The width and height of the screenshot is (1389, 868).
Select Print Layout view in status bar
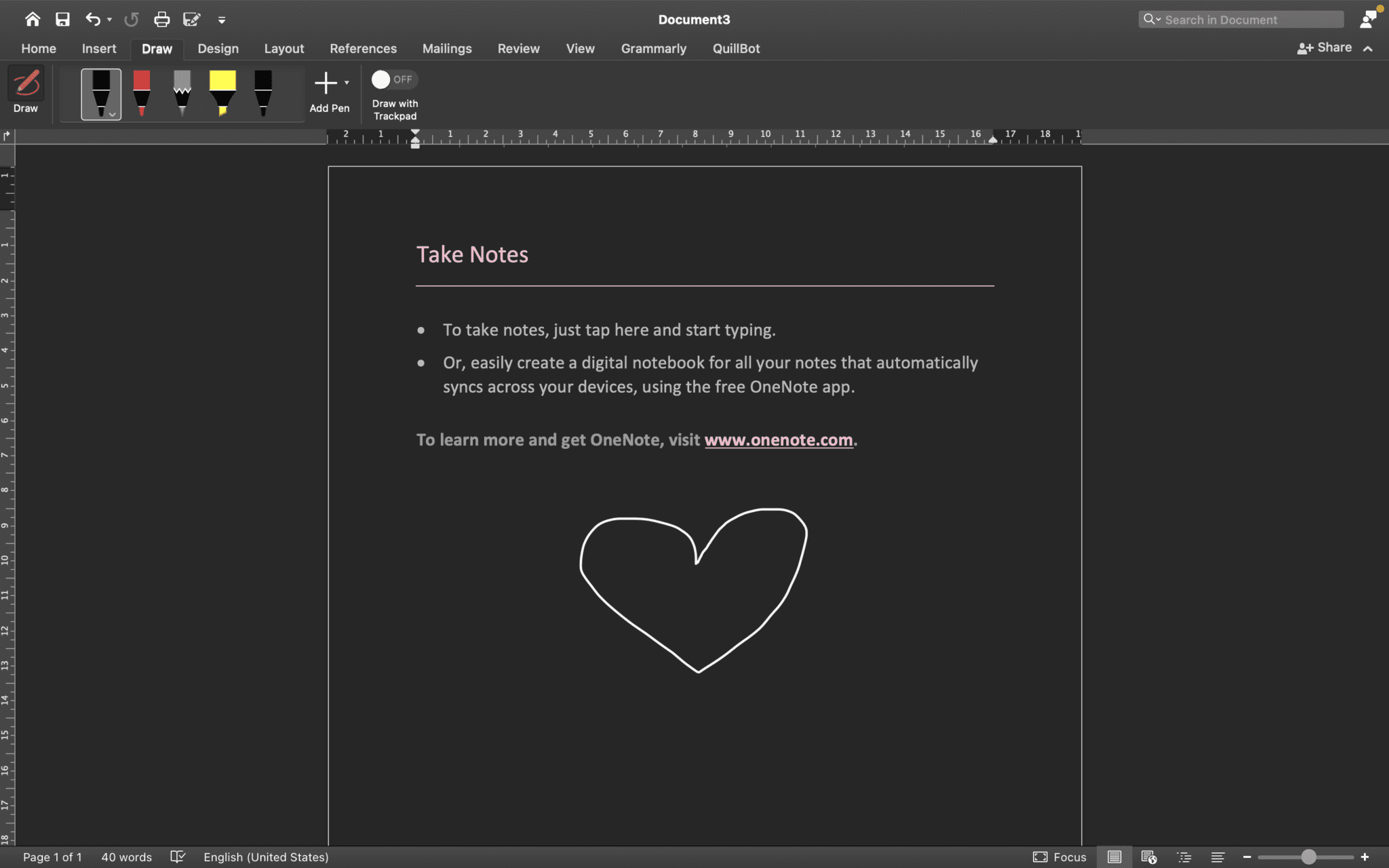click(1114, 856)
